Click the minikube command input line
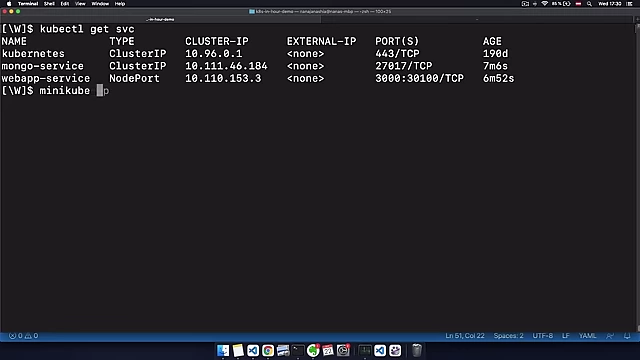 coord(55,91)
